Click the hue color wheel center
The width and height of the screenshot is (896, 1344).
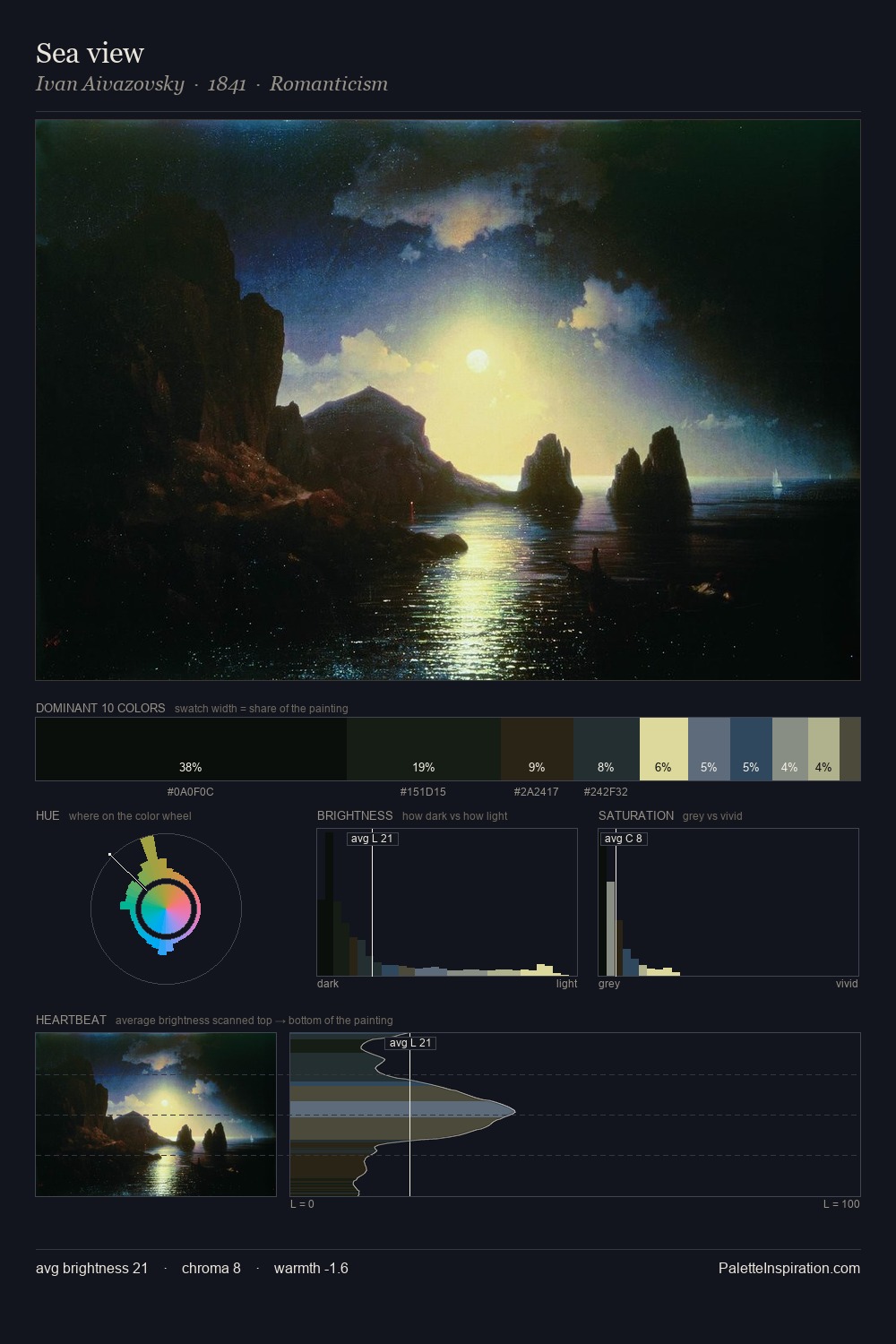point(166,909)
